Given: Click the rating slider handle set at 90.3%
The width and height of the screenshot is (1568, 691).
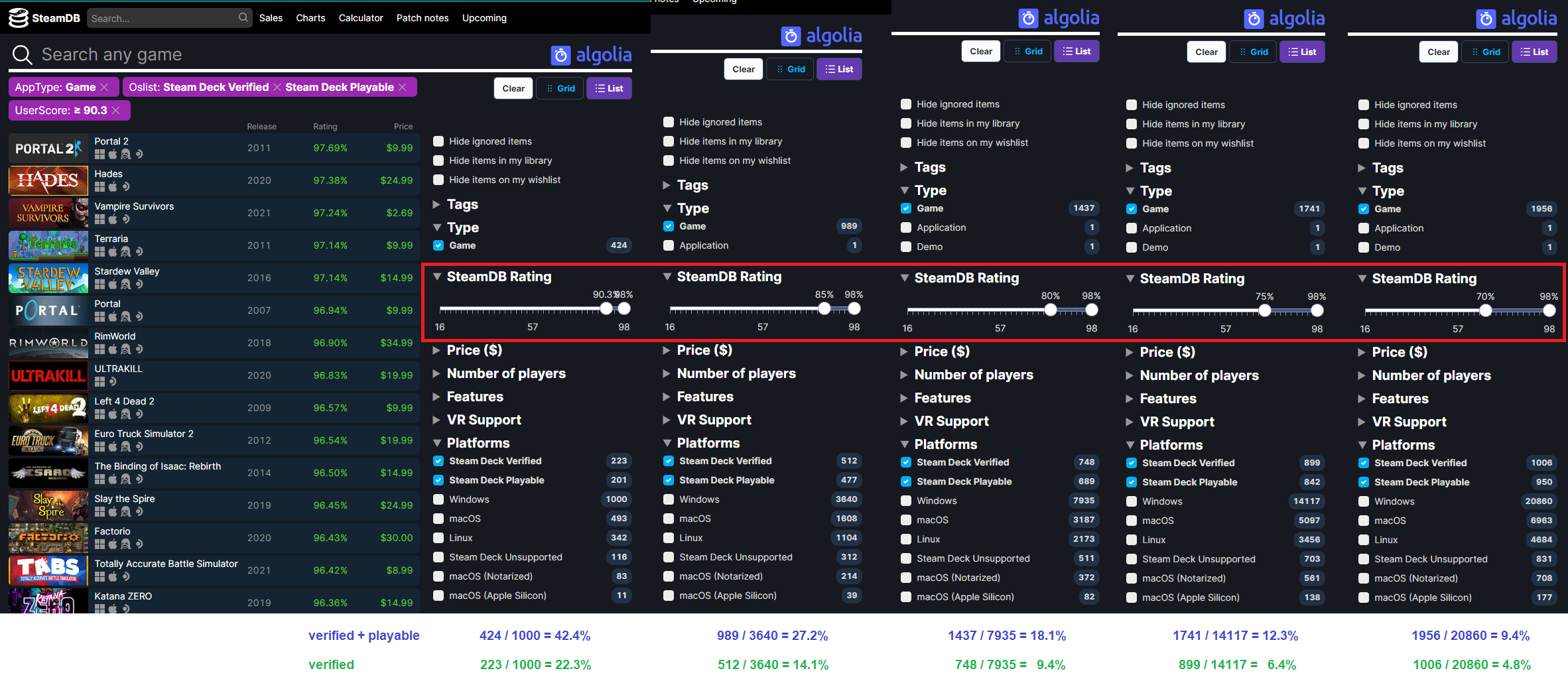Looking at the screenshot, I should coord(606,308).
